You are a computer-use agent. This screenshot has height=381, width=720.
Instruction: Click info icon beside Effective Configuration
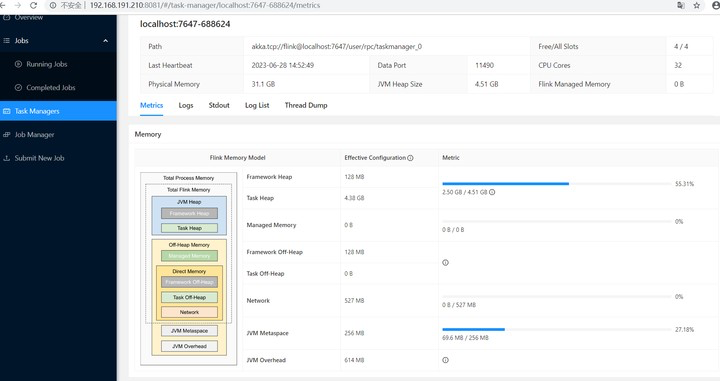coord(410,158)
